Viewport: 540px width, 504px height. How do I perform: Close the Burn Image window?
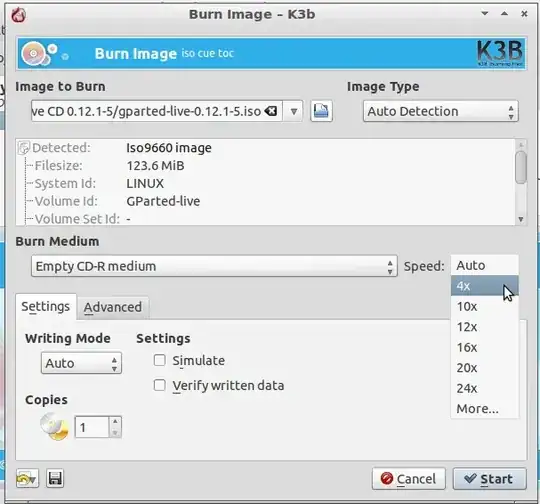(x=524, y=14)
